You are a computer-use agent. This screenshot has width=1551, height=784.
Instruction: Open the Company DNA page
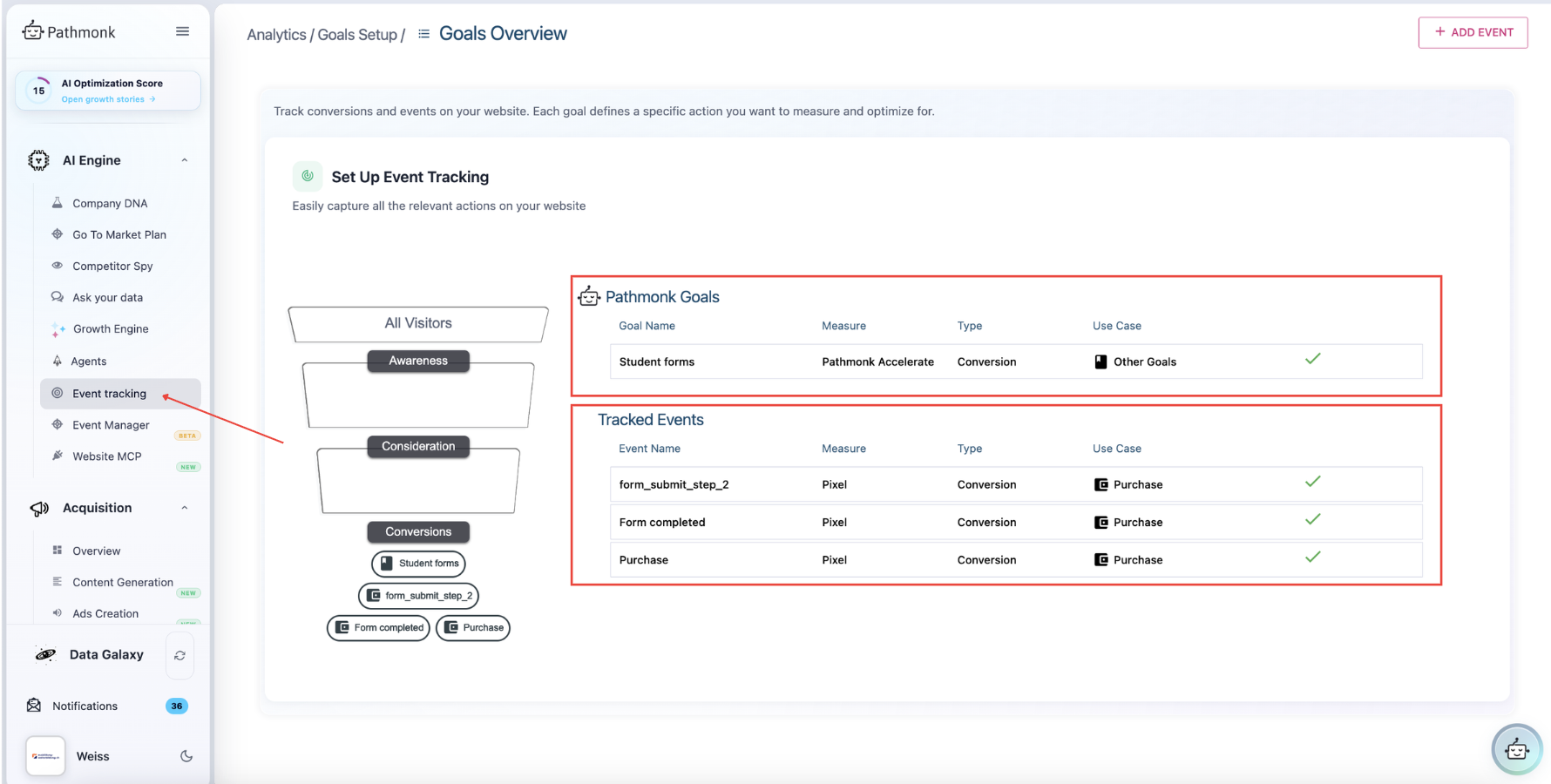tap(110, 203)
